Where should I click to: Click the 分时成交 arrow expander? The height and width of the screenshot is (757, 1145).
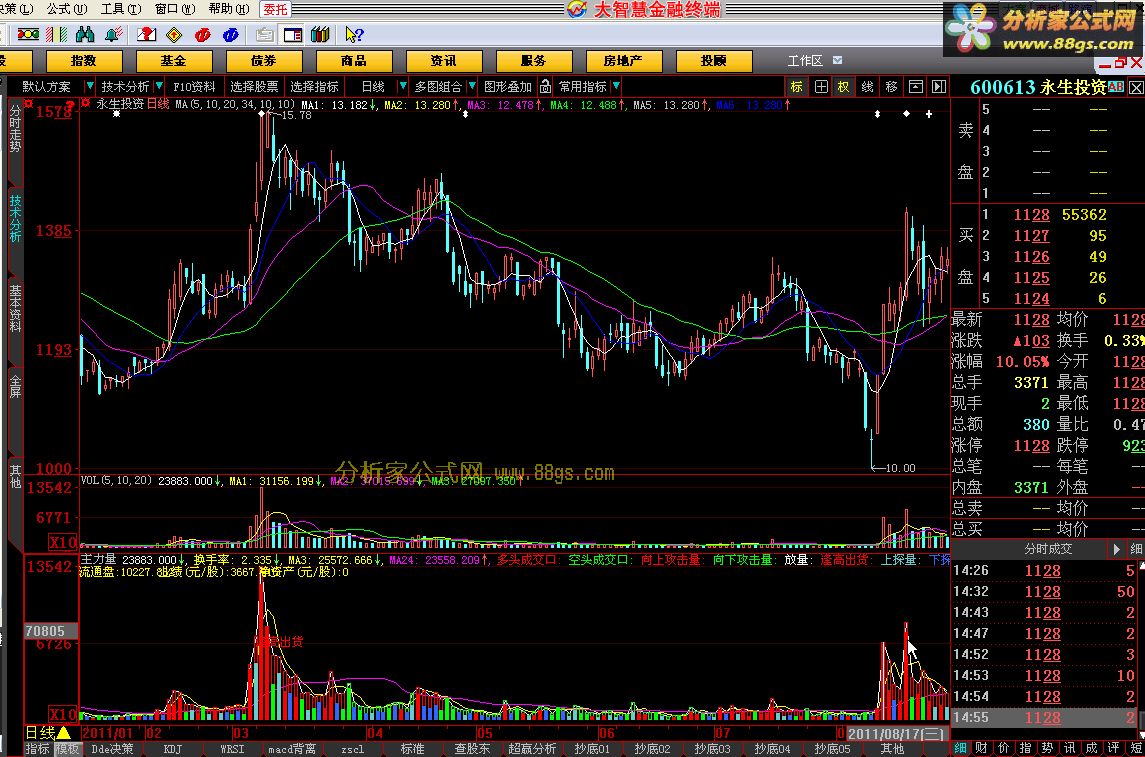point(1117,549)
